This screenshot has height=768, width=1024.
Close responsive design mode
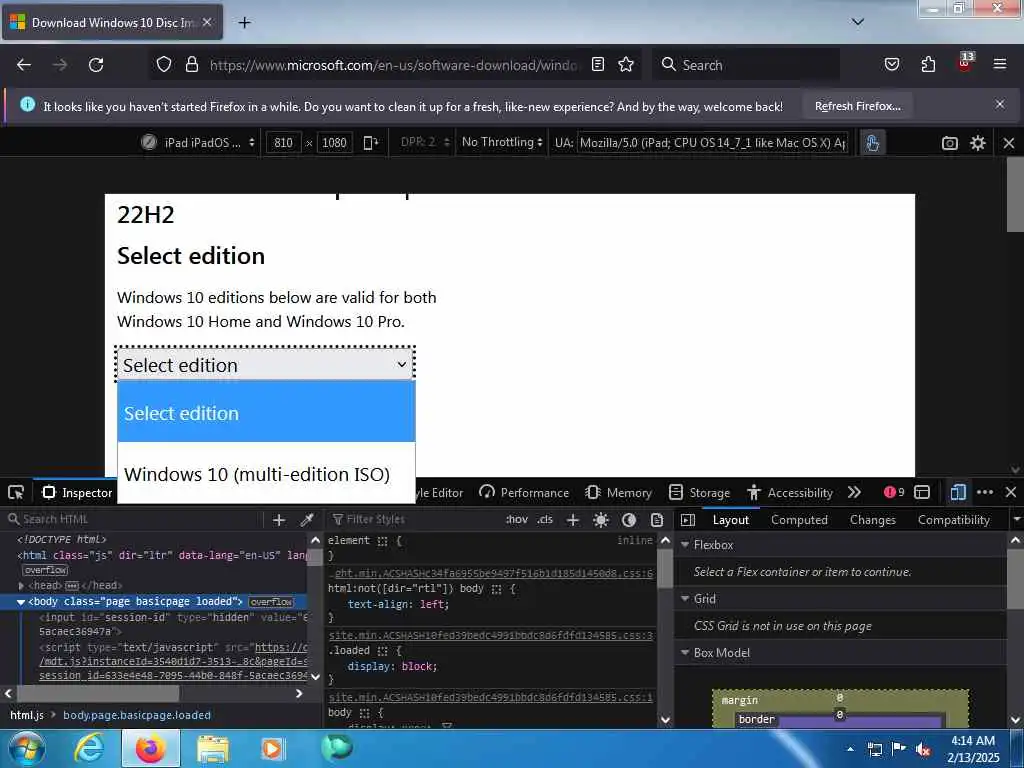click(x=1008, y=143)
